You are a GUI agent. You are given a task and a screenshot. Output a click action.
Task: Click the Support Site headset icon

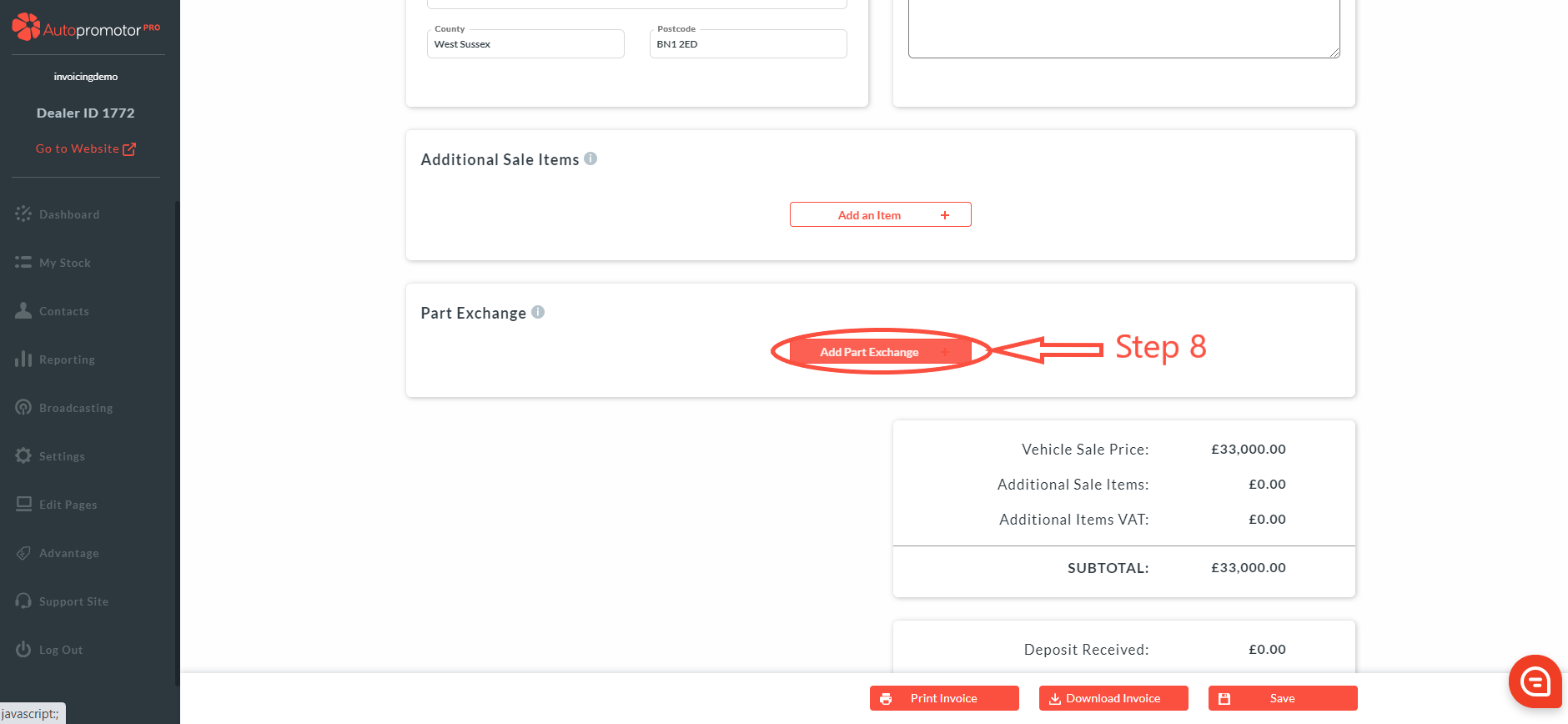(x=23, y=601)
